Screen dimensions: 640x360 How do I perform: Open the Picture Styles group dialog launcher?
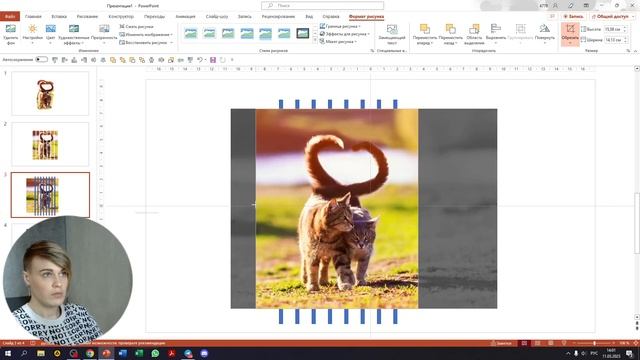click(372, 51)
